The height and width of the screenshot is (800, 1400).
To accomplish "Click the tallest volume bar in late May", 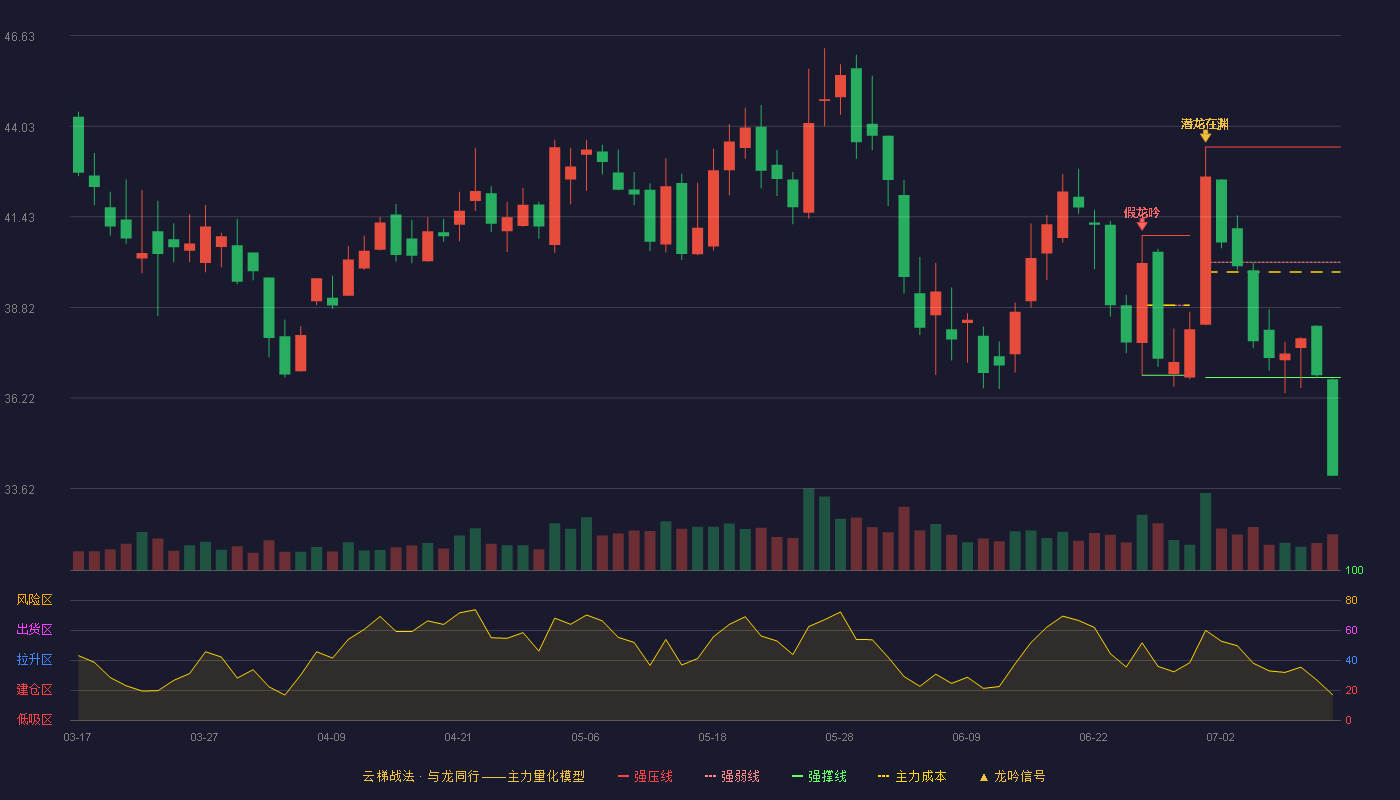I will pos(808,529).
